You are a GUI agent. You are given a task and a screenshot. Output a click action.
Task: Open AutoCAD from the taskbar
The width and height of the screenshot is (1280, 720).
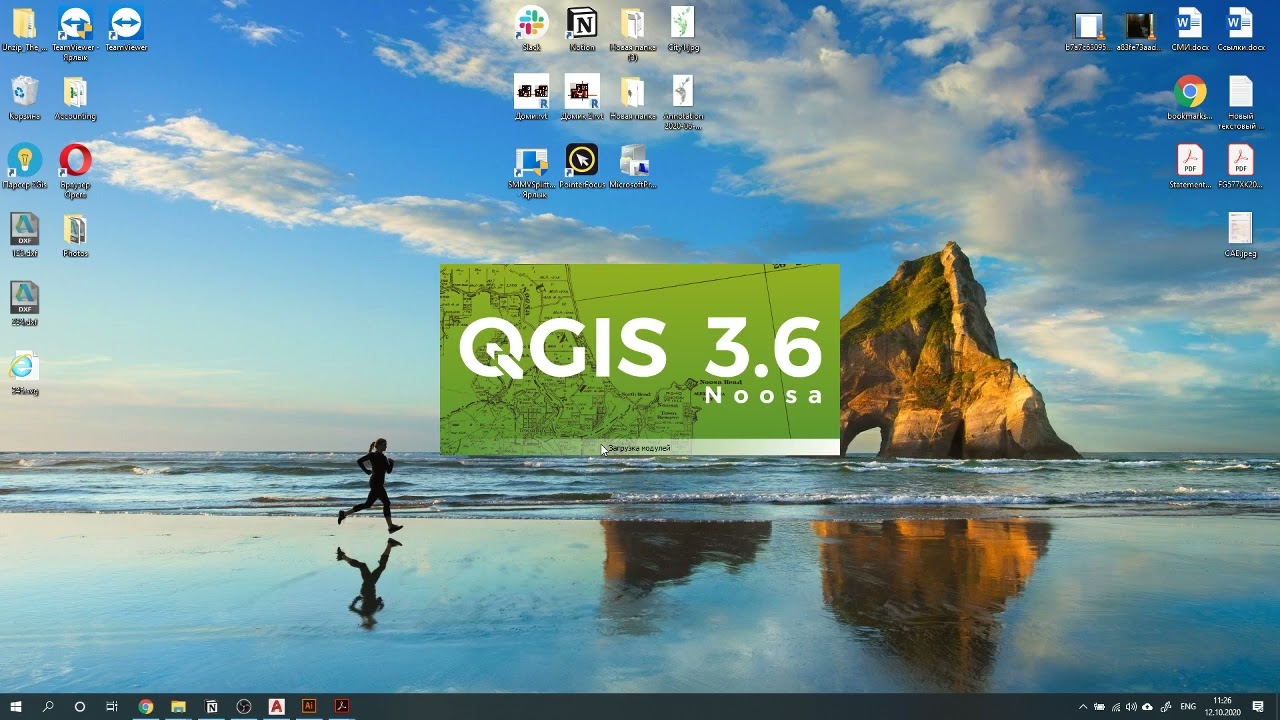pos(276,706)
